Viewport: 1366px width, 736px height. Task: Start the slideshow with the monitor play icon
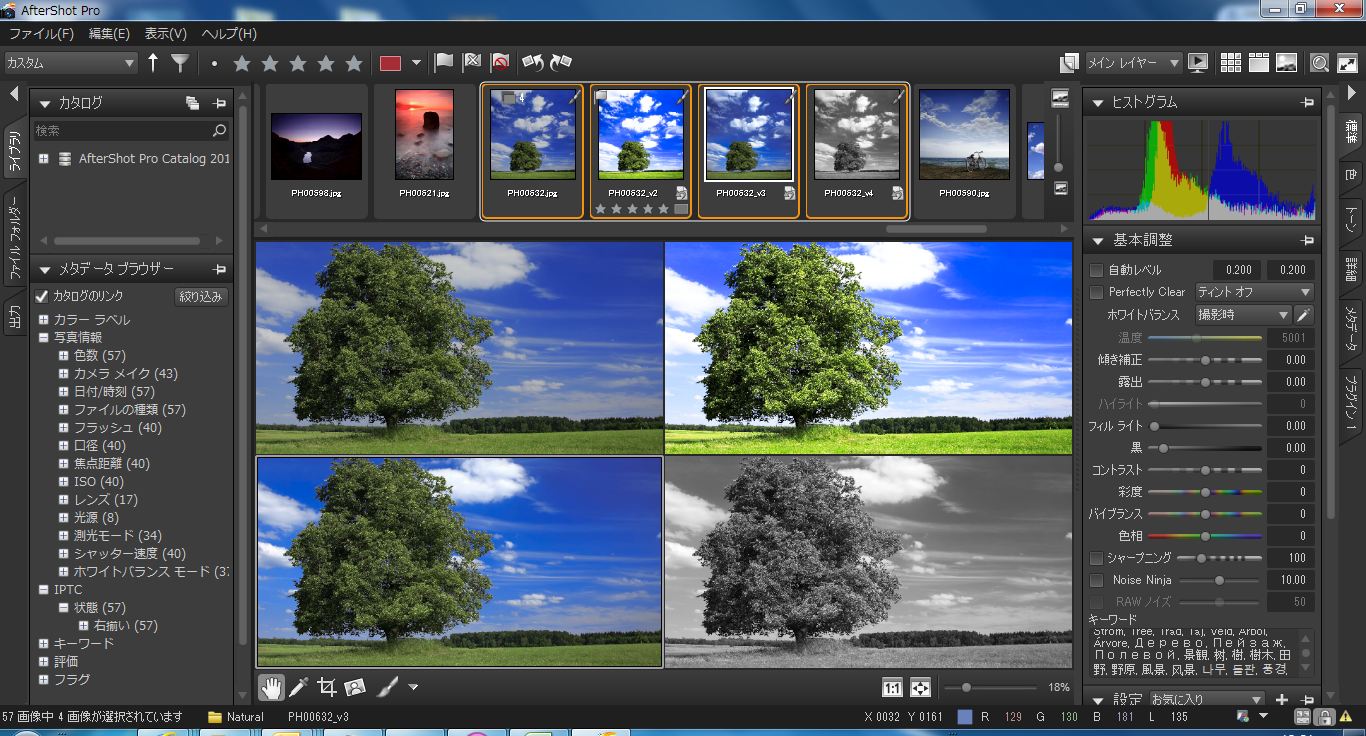(1198, 63)
